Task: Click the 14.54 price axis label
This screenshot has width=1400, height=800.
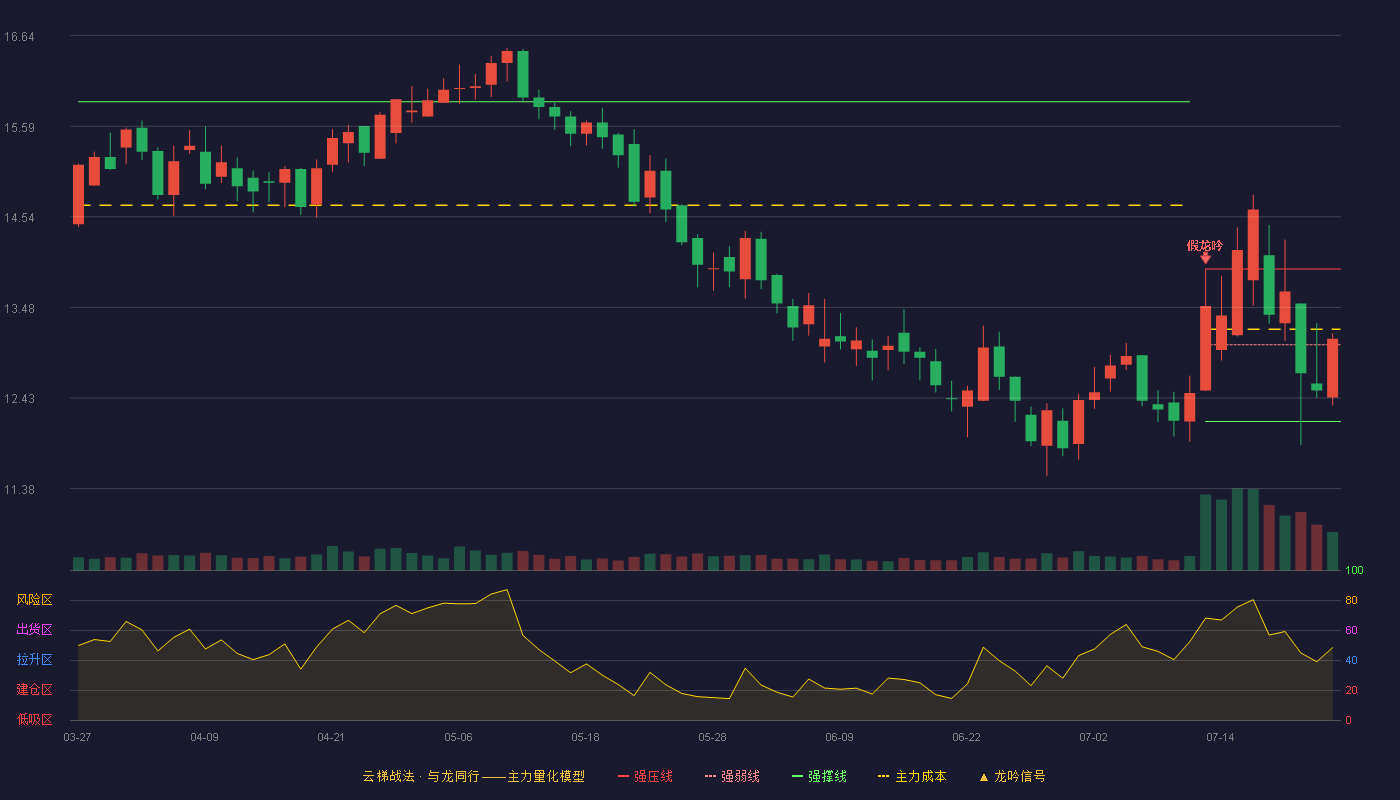Action: 19,218
